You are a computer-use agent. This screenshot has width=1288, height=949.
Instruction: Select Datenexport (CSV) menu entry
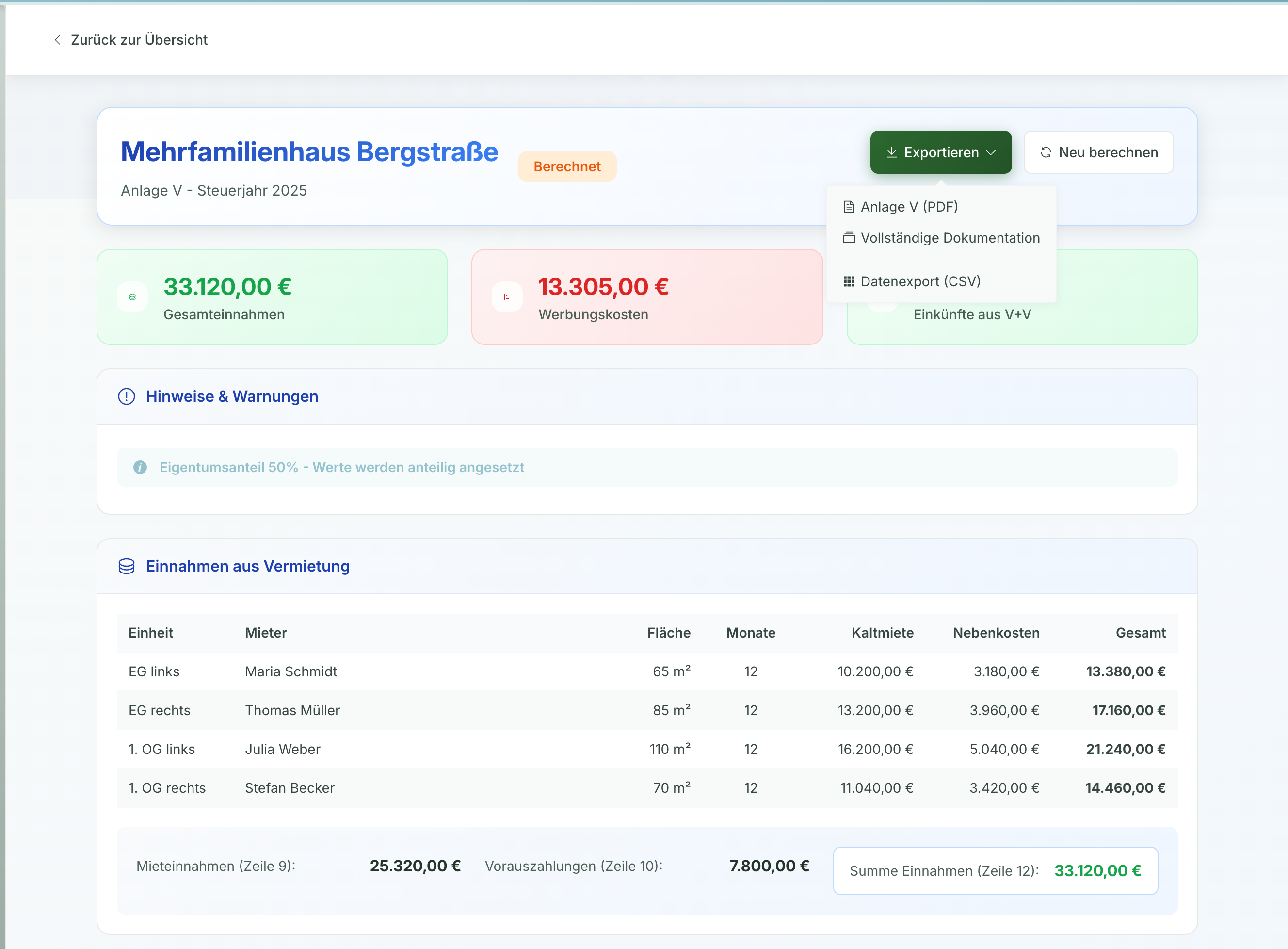tap(920, 281)
